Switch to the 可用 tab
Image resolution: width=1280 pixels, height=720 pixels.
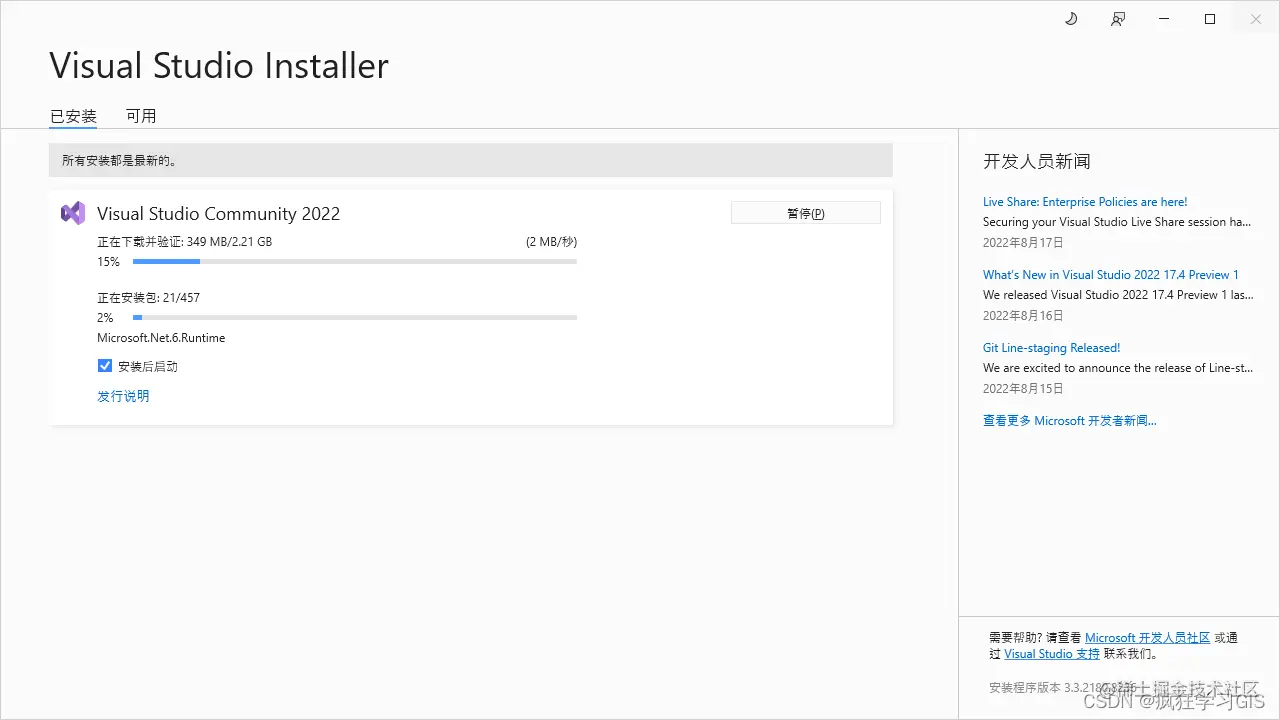pyautogui.click(x=141, y=116)
